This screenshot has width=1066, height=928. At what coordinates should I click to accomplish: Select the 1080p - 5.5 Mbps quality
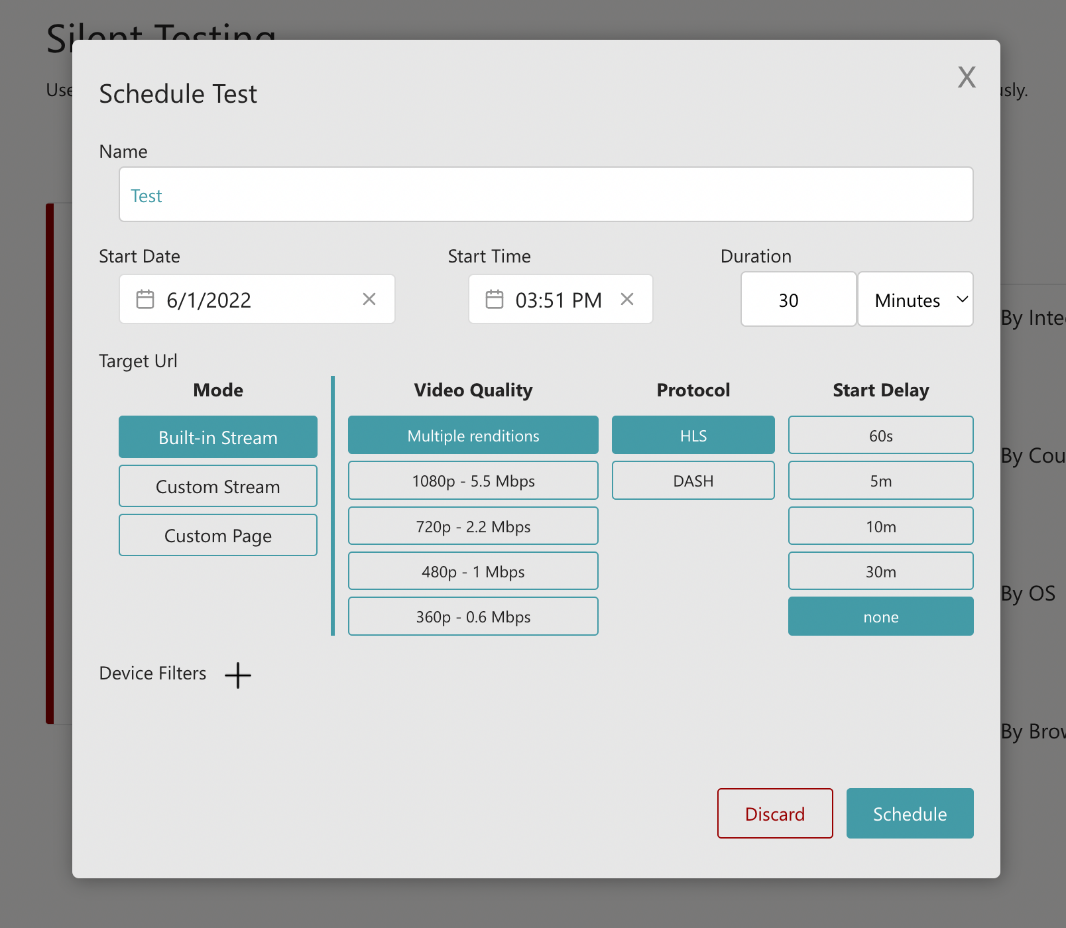pyautogui.click(x=472, y=480)
